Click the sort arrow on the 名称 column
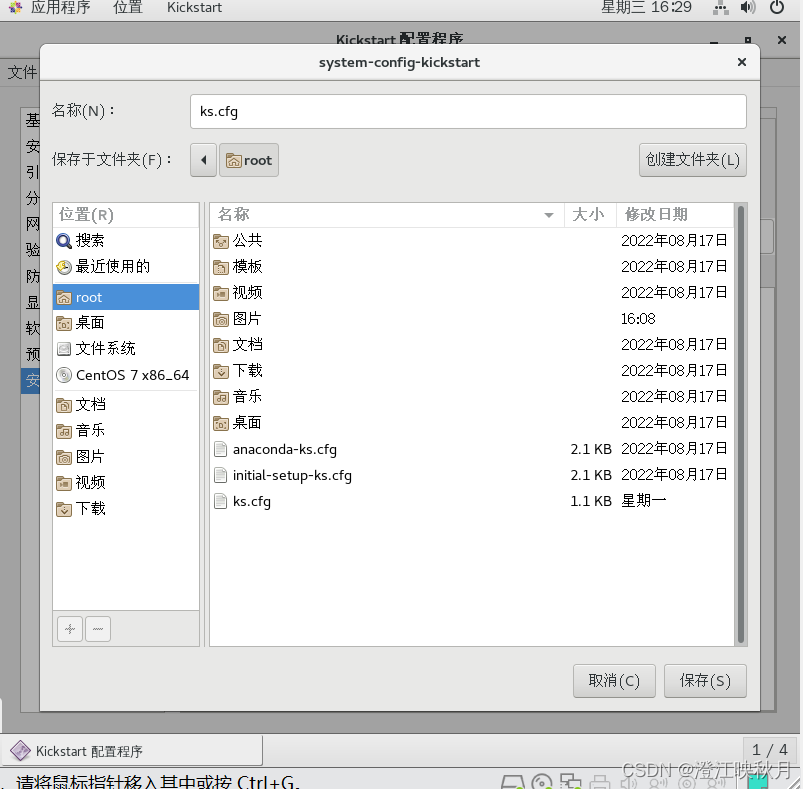805x789 pixels. coord(548,215)
